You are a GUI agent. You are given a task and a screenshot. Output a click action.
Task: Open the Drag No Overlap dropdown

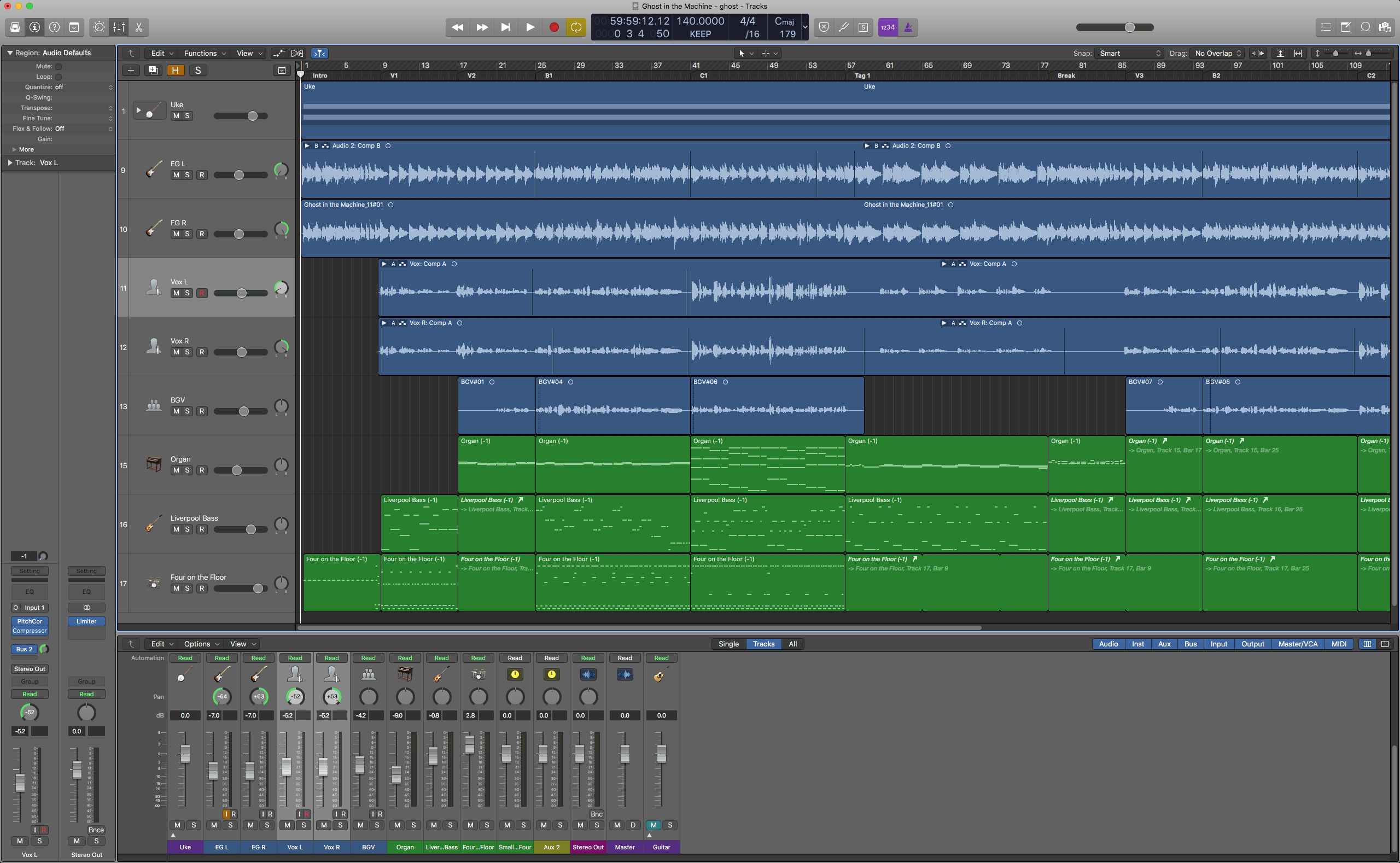coord(1218,53)
